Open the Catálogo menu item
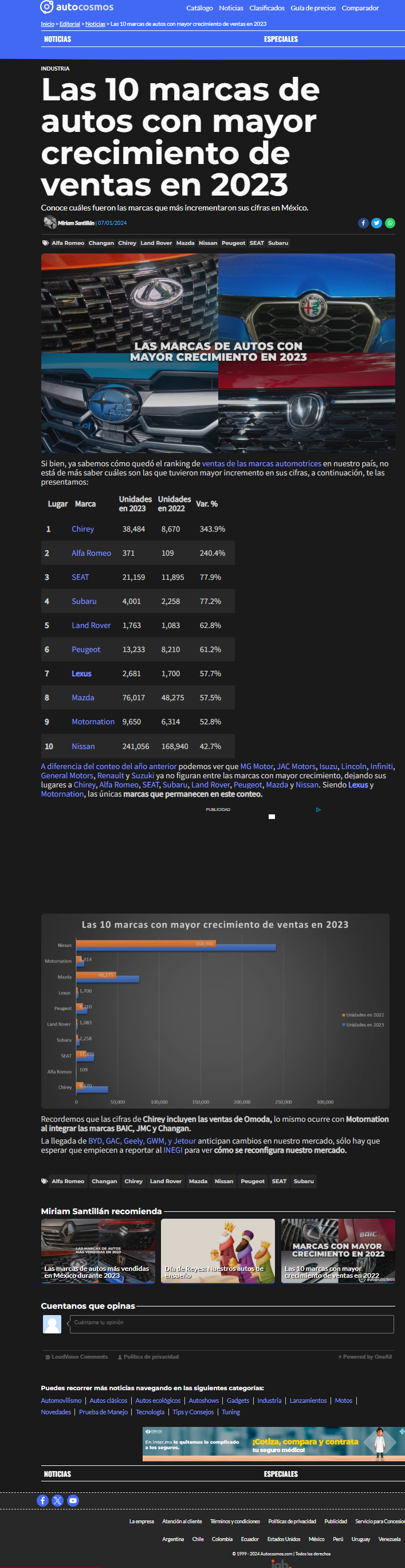Viewport: 405px width, 1568px height. click(199, 8)
